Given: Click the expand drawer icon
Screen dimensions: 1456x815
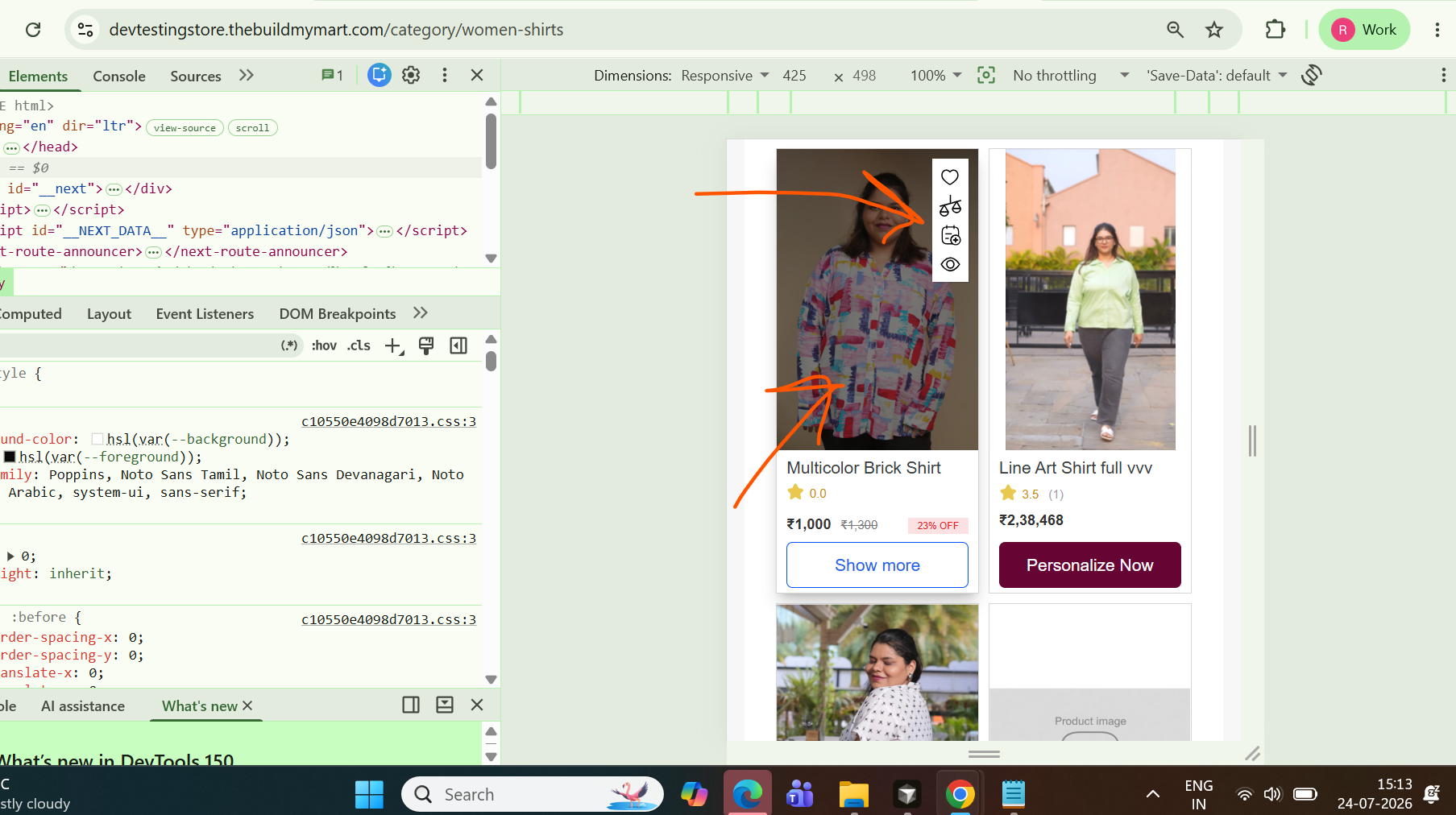Looking at the screenshot, I should (444, 705).
